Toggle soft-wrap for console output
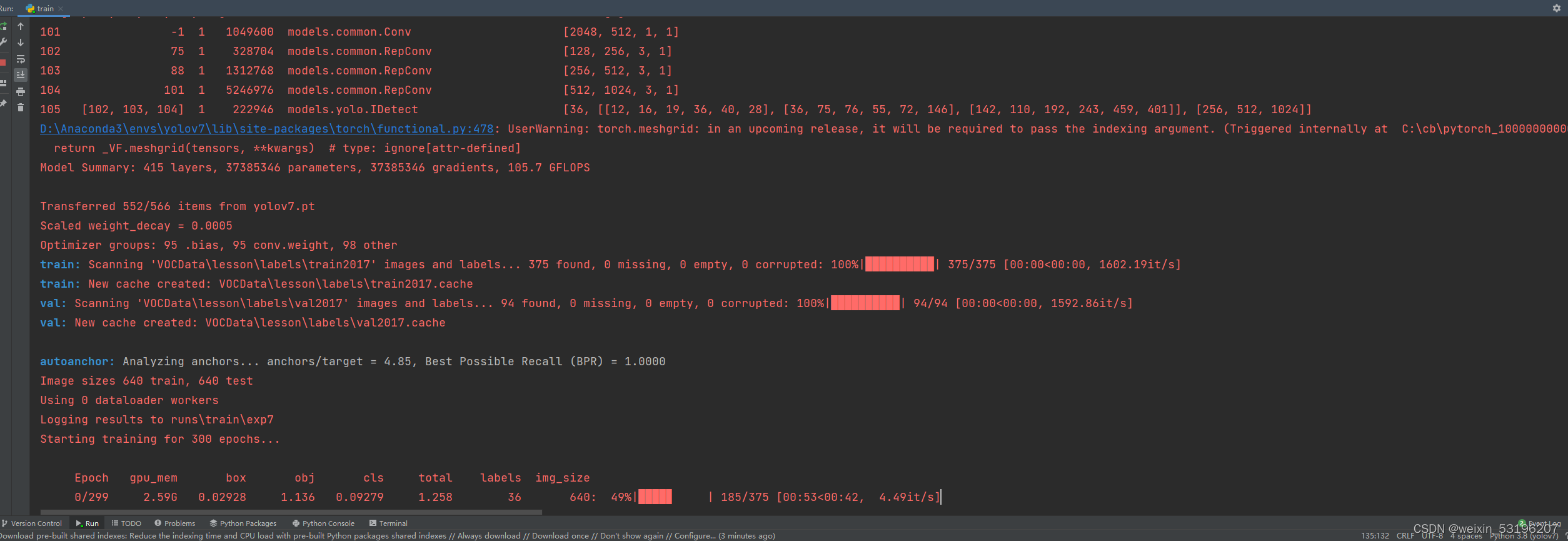This screenshot has height=541, width=1568. coord(21,59)
